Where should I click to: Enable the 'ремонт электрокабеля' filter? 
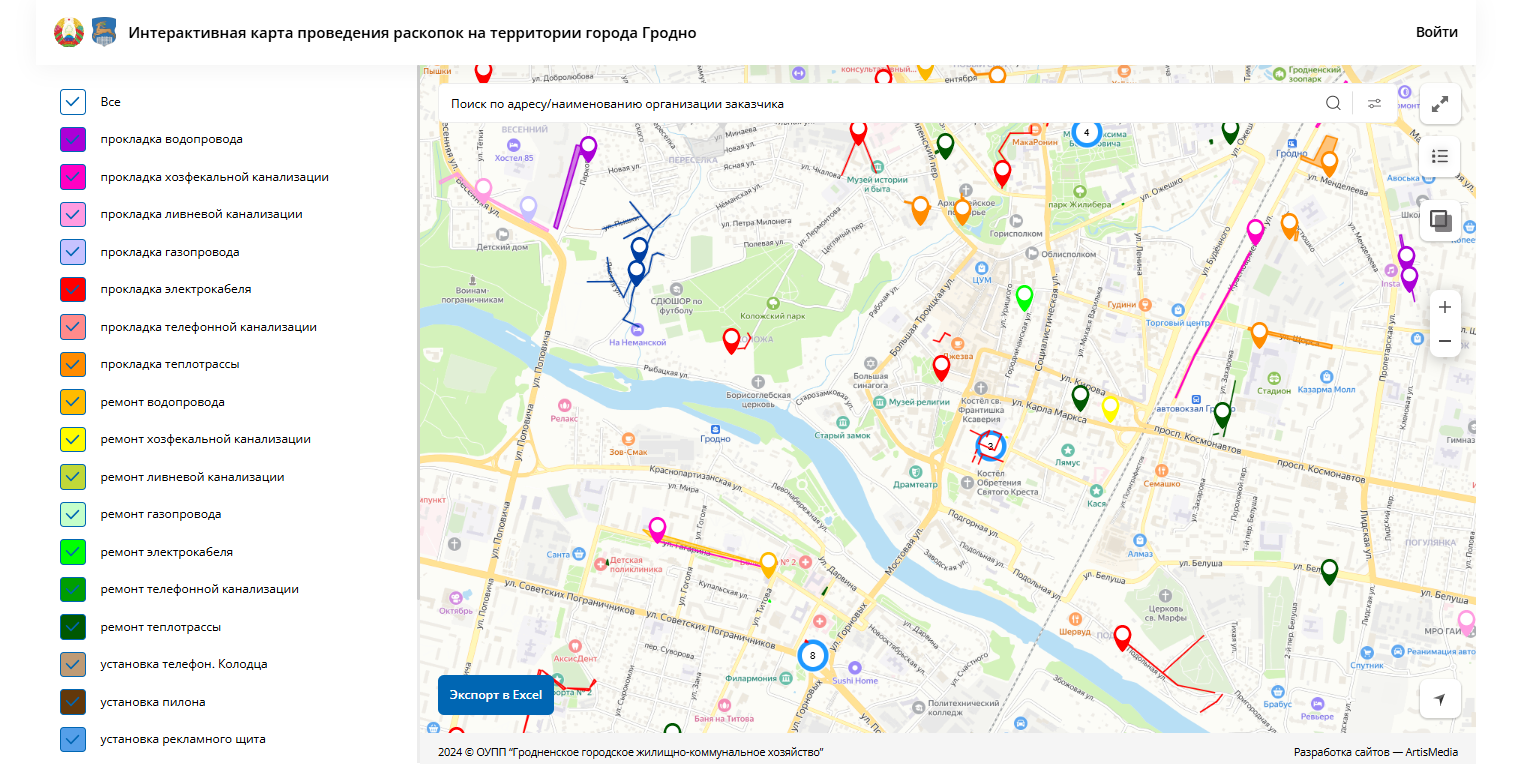point(72,551)
